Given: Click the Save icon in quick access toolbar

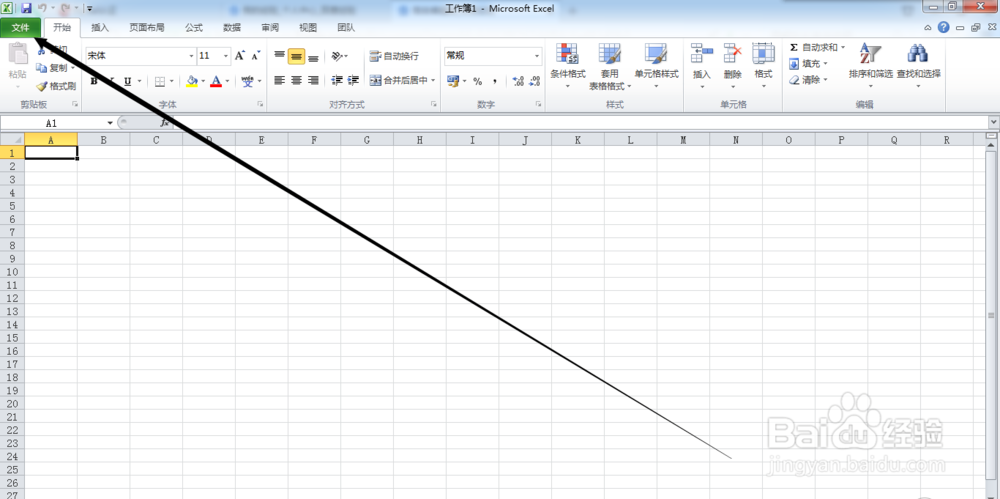Looking at the screenshot, I should tap(26, 8).
